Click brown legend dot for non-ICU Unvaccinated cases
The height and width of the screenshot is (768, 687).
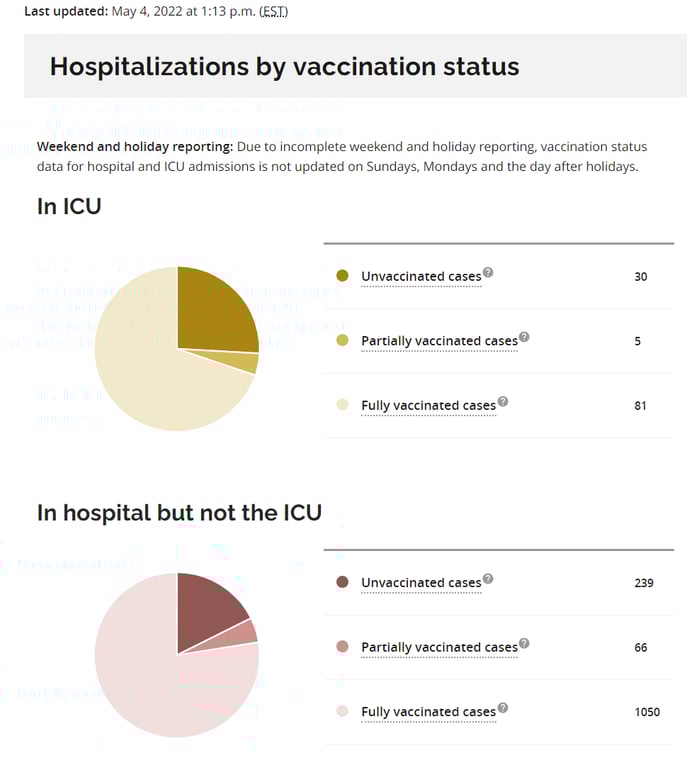point(343,582)
